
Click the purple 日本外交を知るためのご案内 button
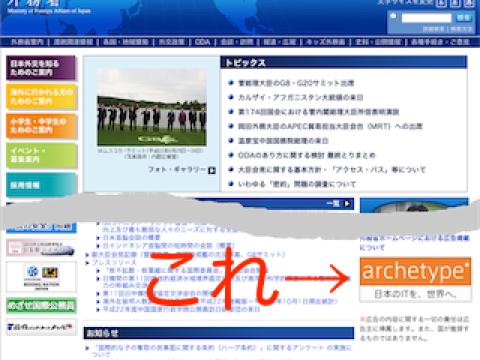(x=41, y=68)
